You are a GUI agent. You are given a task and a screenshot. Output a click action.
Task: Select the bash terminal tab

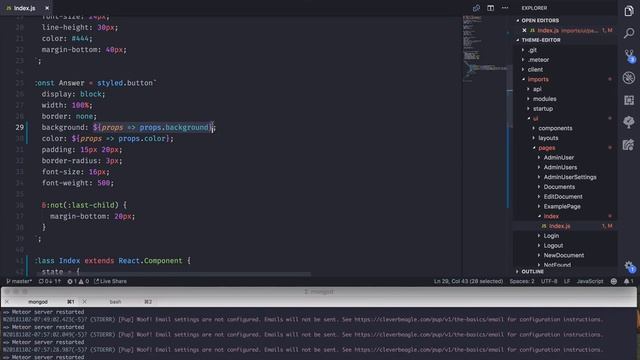point(116,302)
